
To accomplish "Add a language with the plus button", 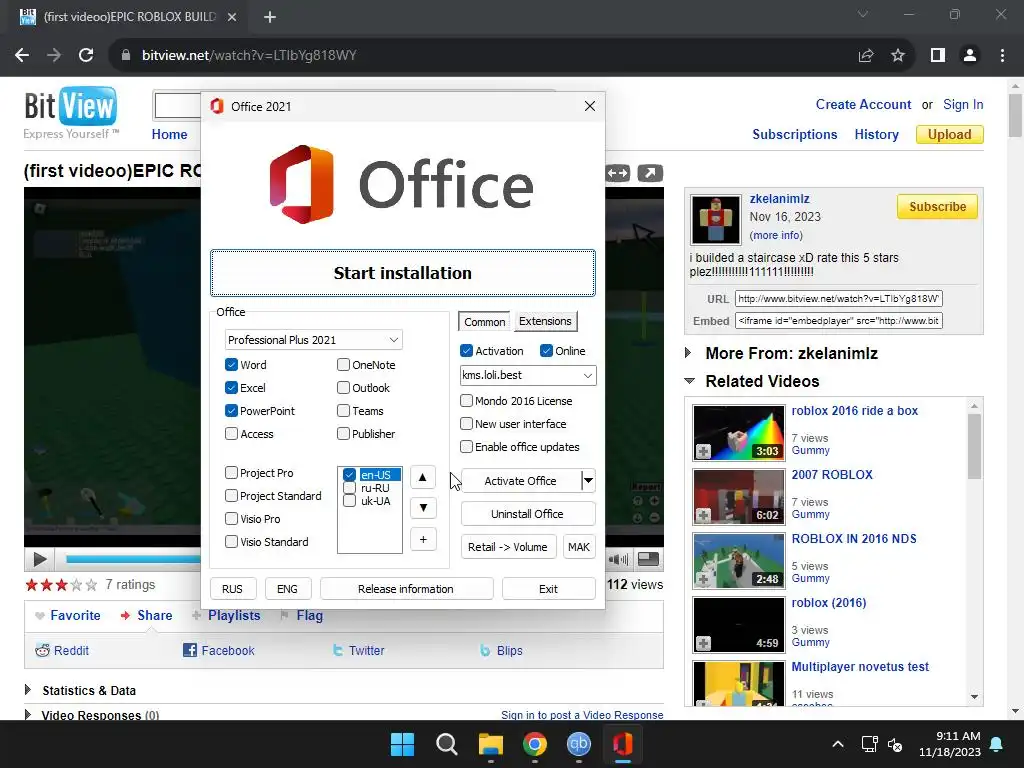I will (423, 539).
